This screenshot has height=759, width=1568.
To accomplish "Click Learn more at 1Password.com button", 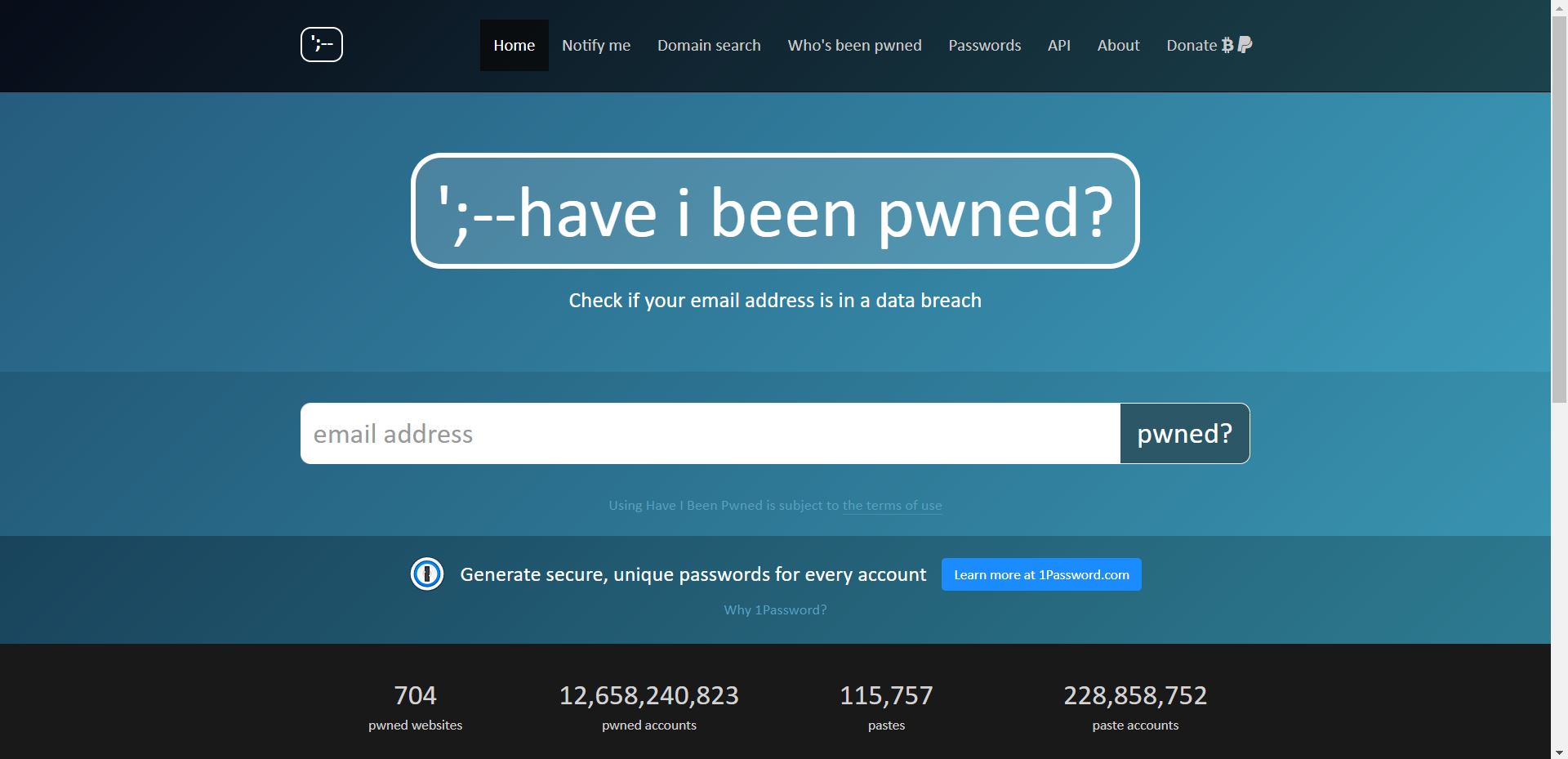I will pos(1041,574).
